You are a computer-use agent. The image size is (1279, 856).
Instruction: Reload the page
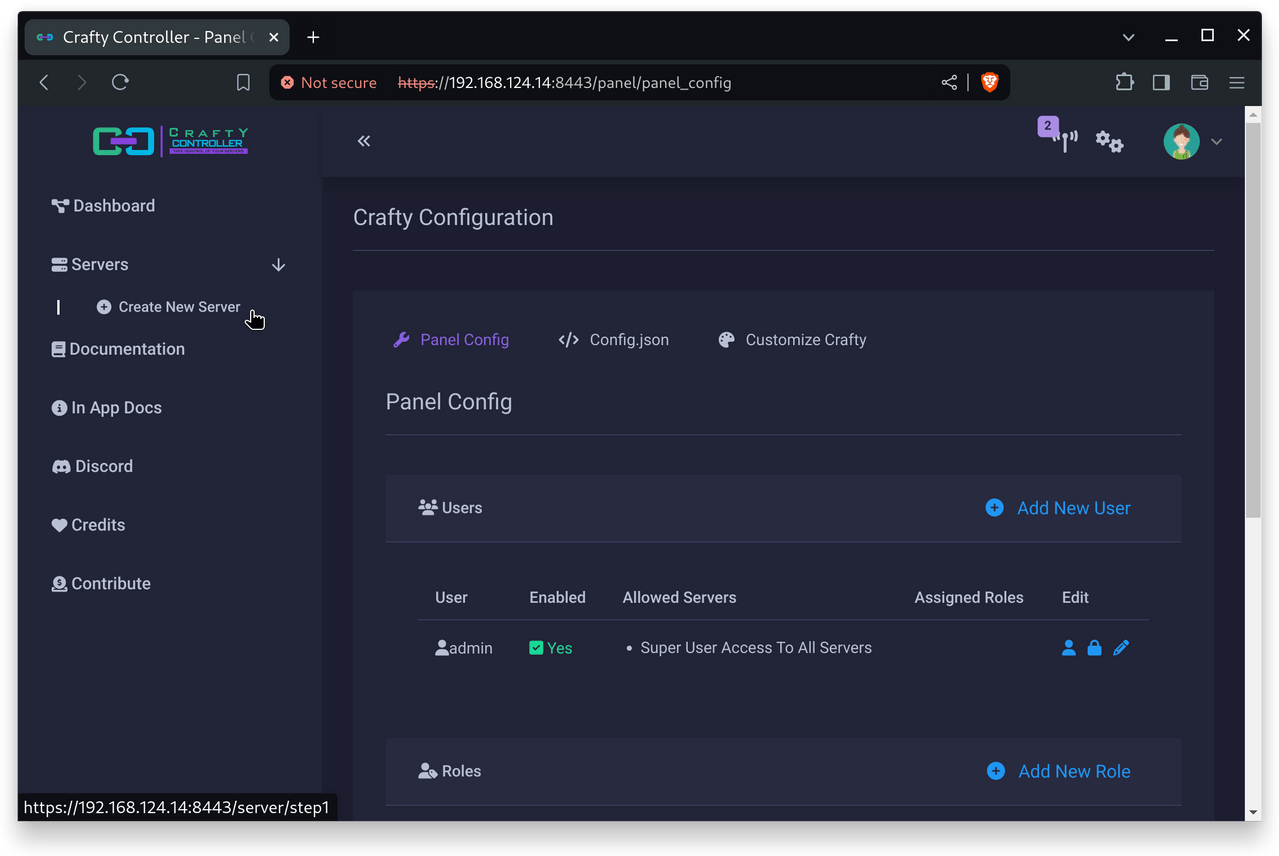tap(120, 83)
